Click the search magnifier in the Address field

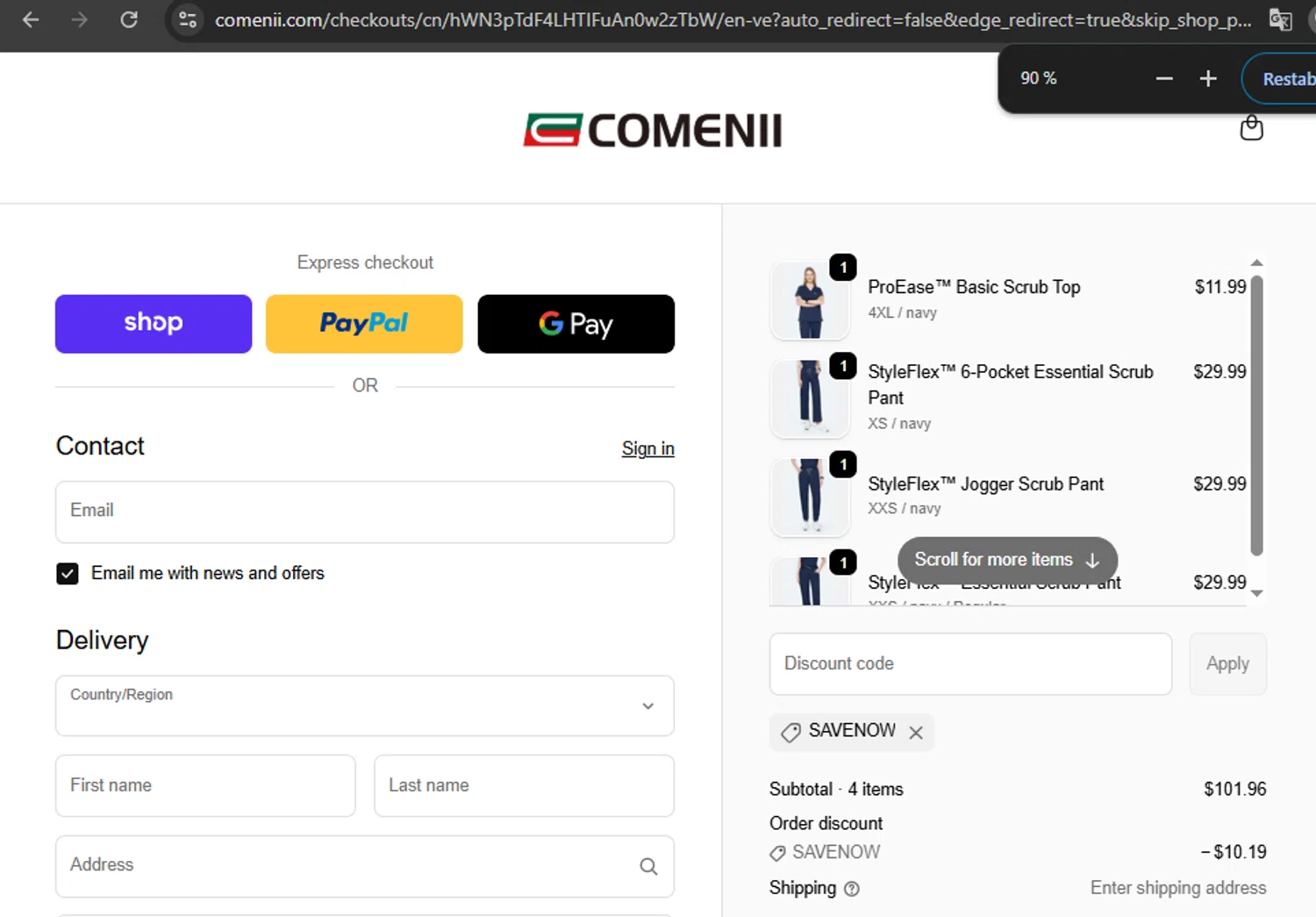click(x=648, y=867)
